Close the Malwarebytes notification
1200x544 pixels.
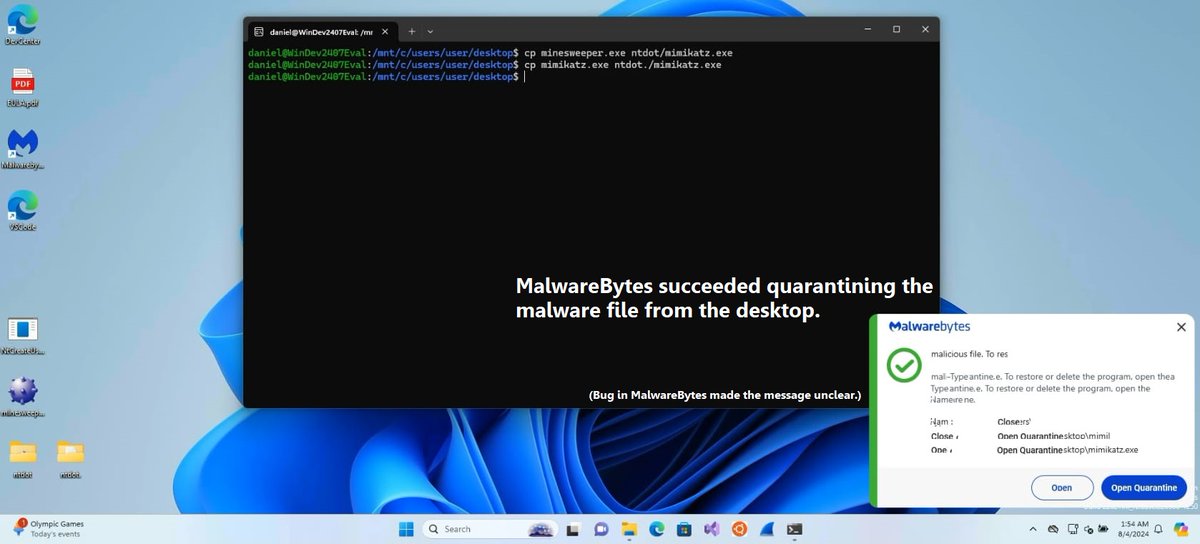[x=1181, y=327]
